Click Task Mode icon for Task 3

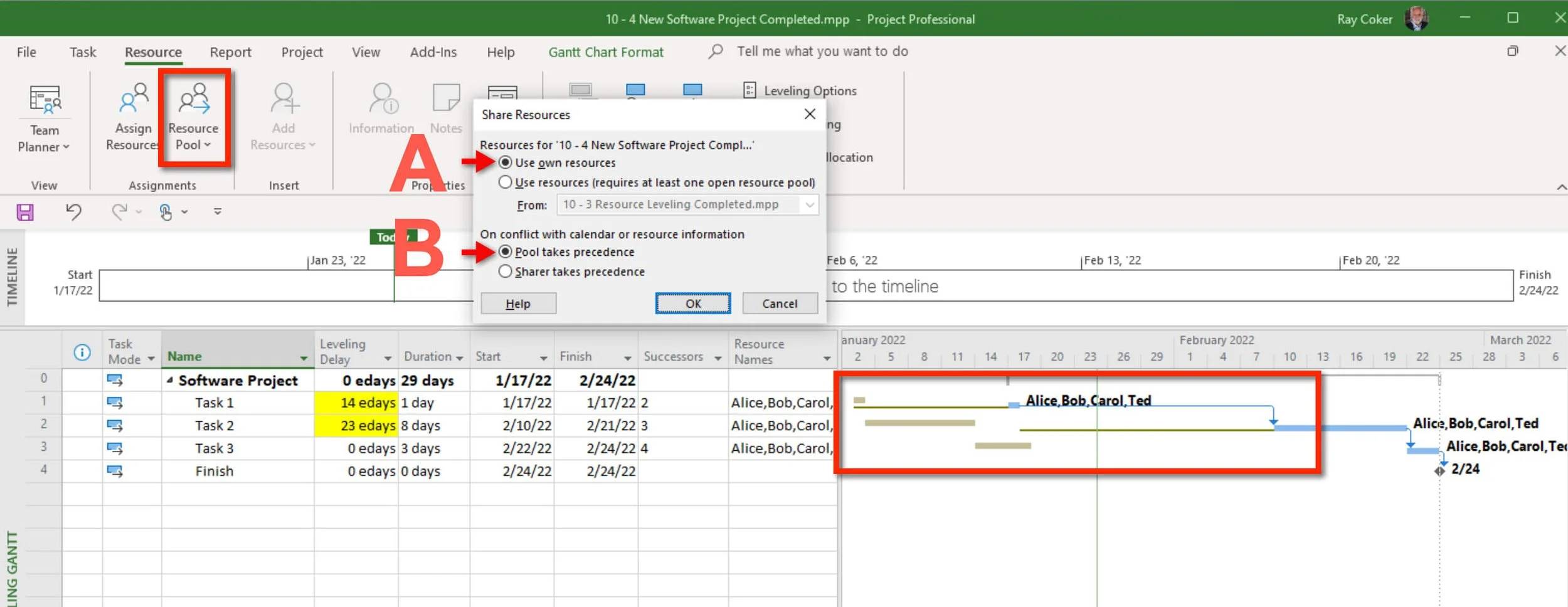point(115,448)
